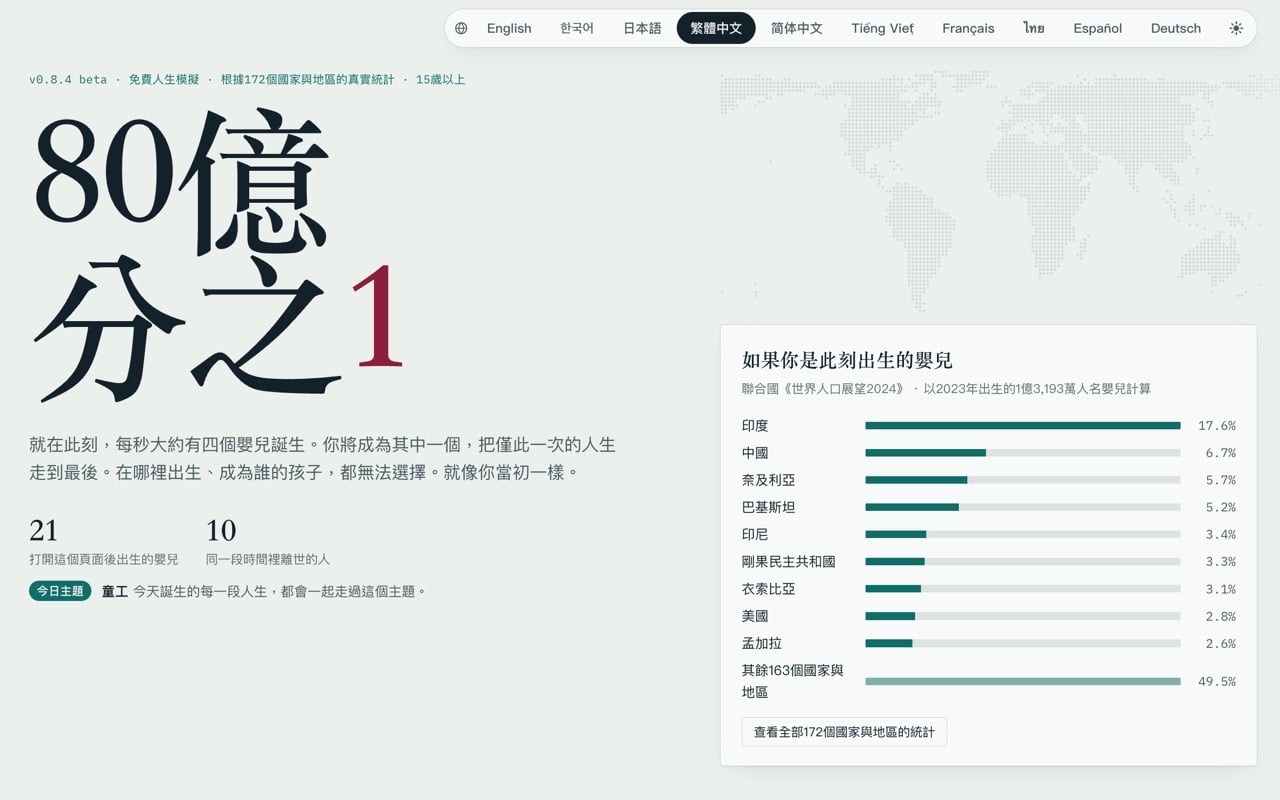Click the 奈及利亞 country label

click(x=769, y=480)
